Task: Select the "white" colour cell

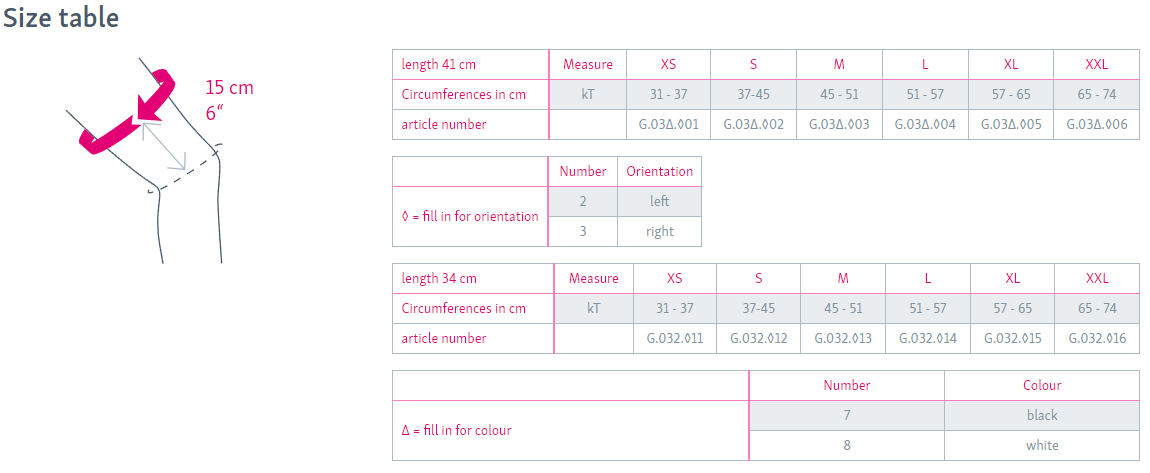Action: pyautogui.click(x=1041, y=445)
